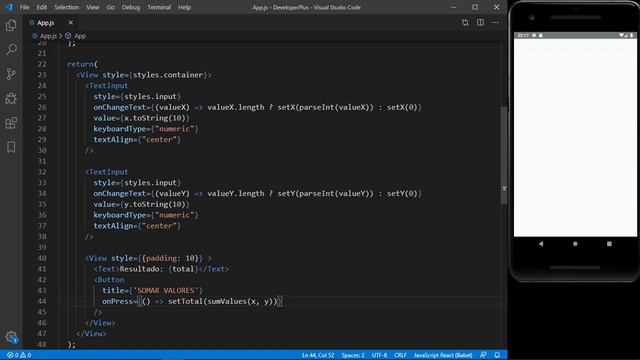This screenshot has width=640, height=360.
Task: Click '"numeric"' string on line 28
Action: [x=173, y=129]
